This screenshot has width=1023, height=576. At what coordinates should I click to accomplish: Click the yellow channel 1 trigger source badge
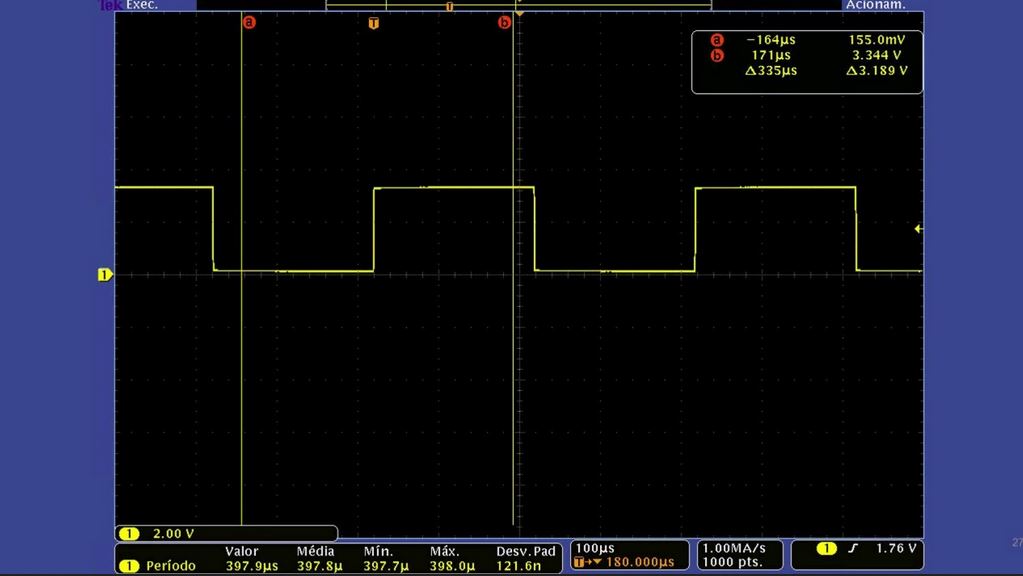coord(827,549)
